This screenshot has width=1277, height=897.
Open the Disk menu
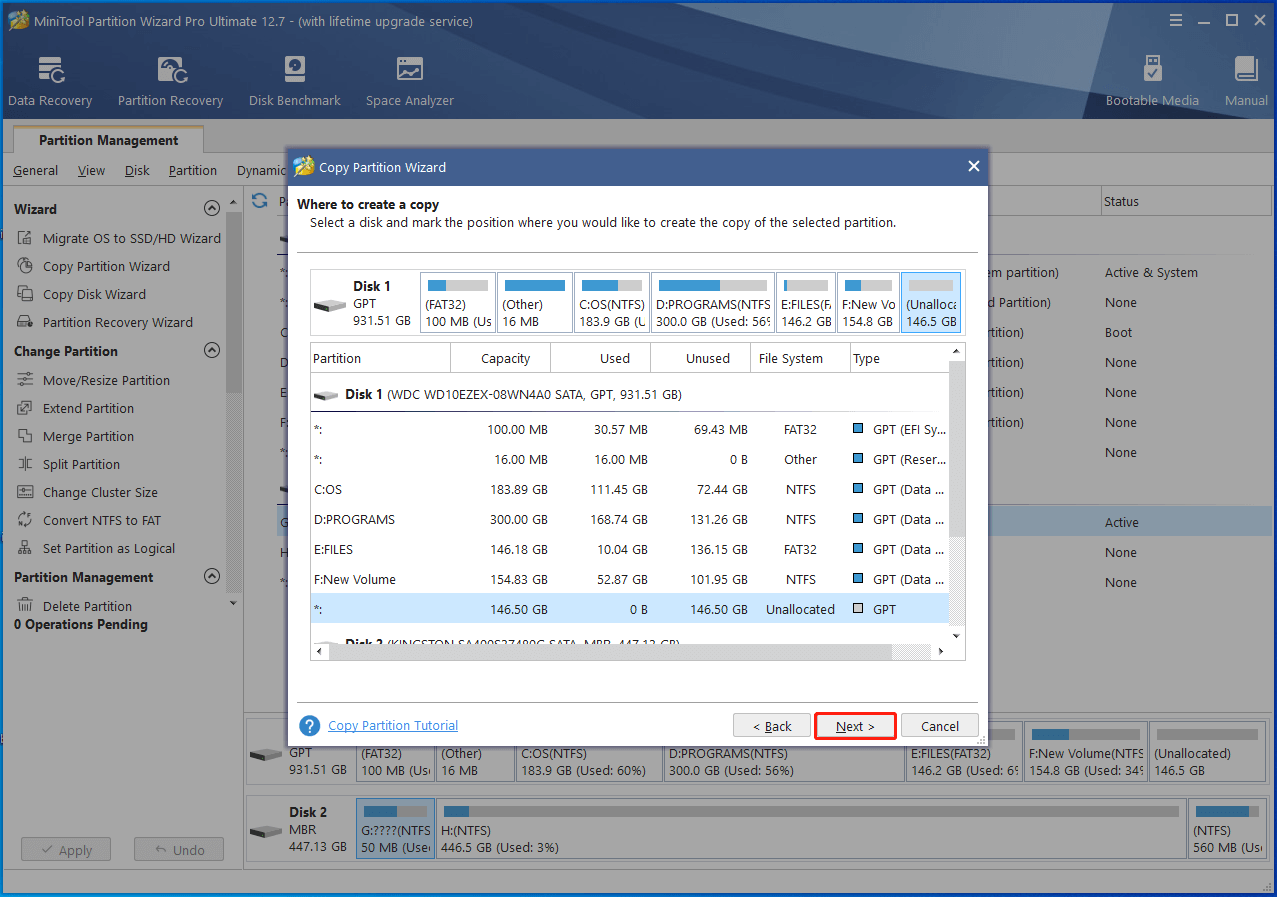click(137, 170)
